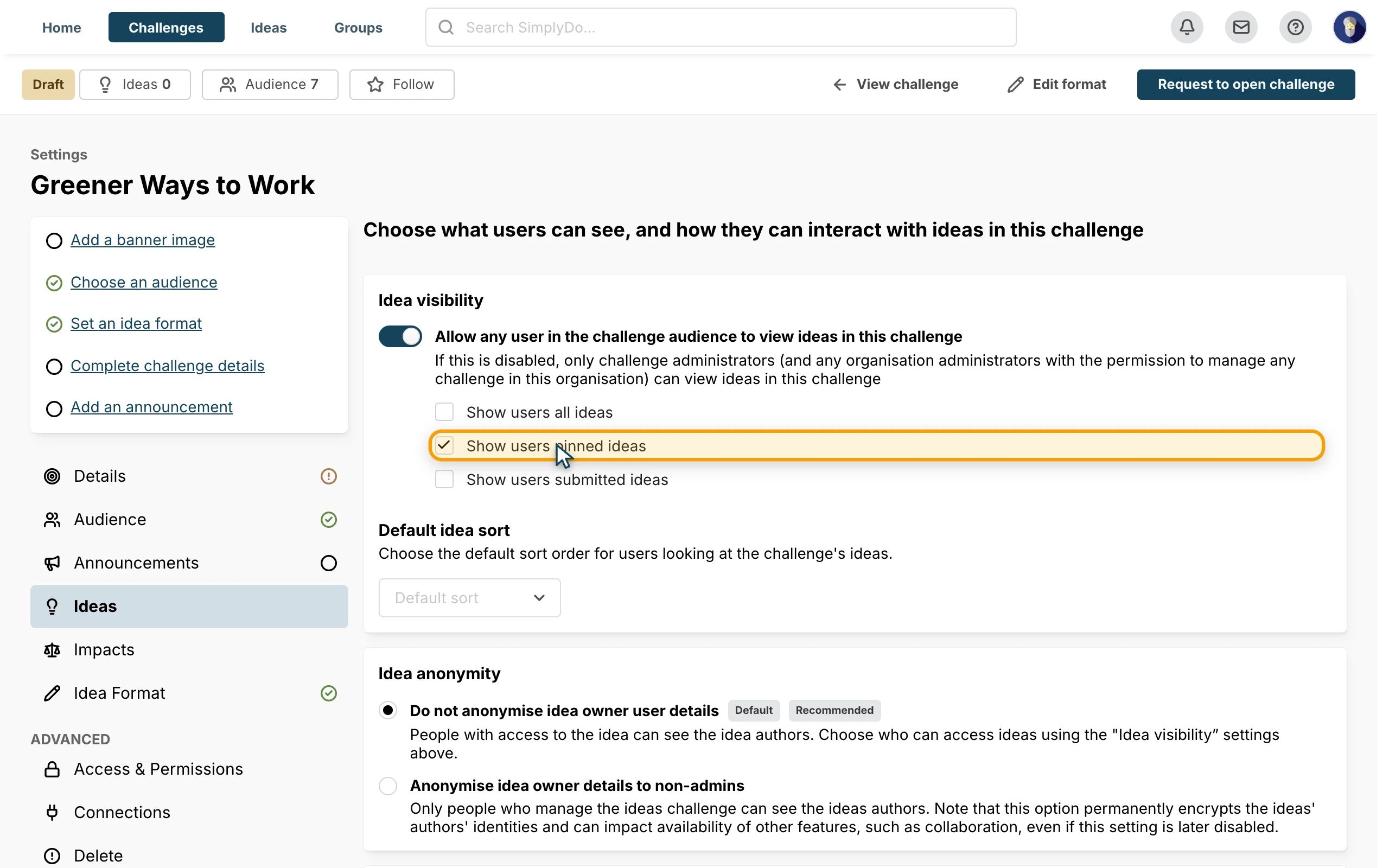Switch to the Ideas top navigation tab

tap(269, 27)
